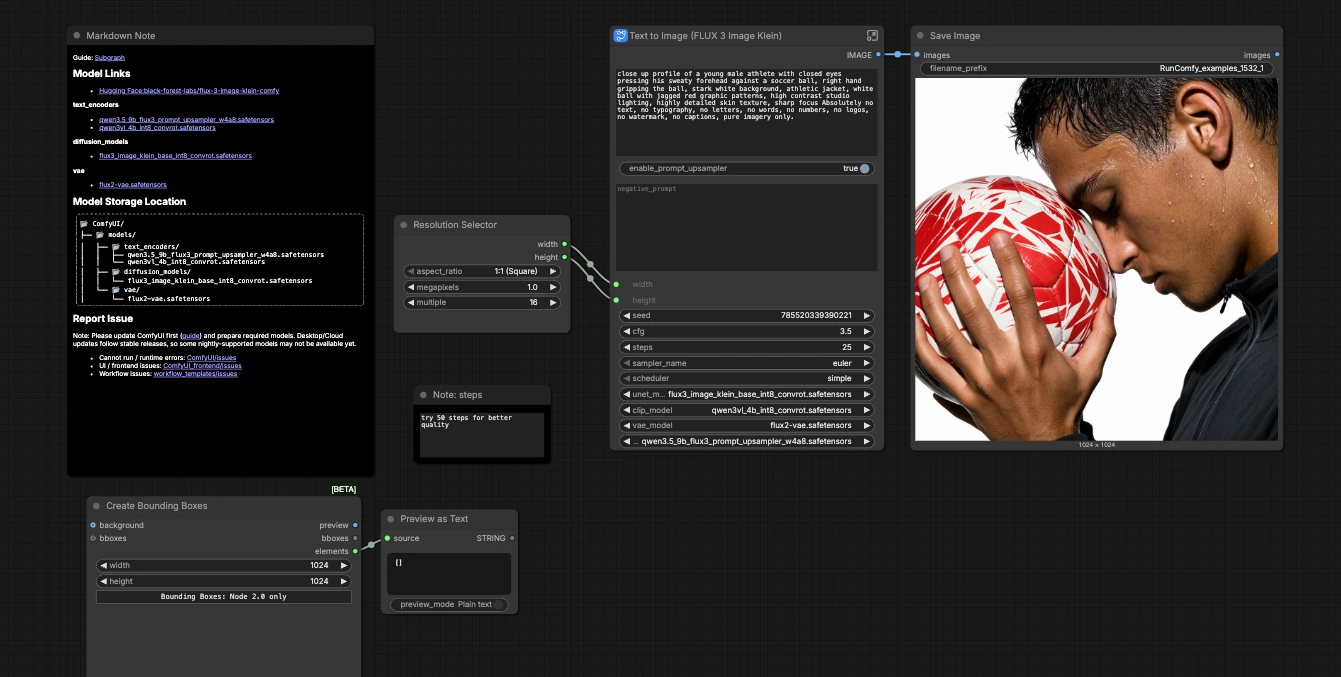Decrease Create Bounding Boxes height with left arrow
The height and width of the screenshot is (677, 1341).
tap(102, 581)
